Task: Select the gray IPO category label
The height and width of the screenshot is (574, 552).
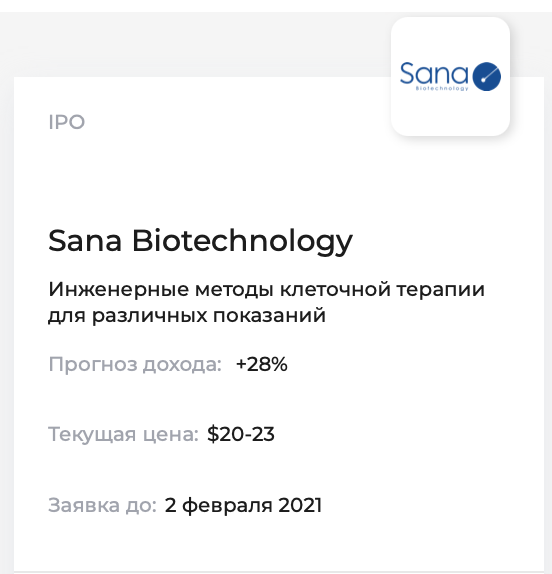Action: click(67, 122)
